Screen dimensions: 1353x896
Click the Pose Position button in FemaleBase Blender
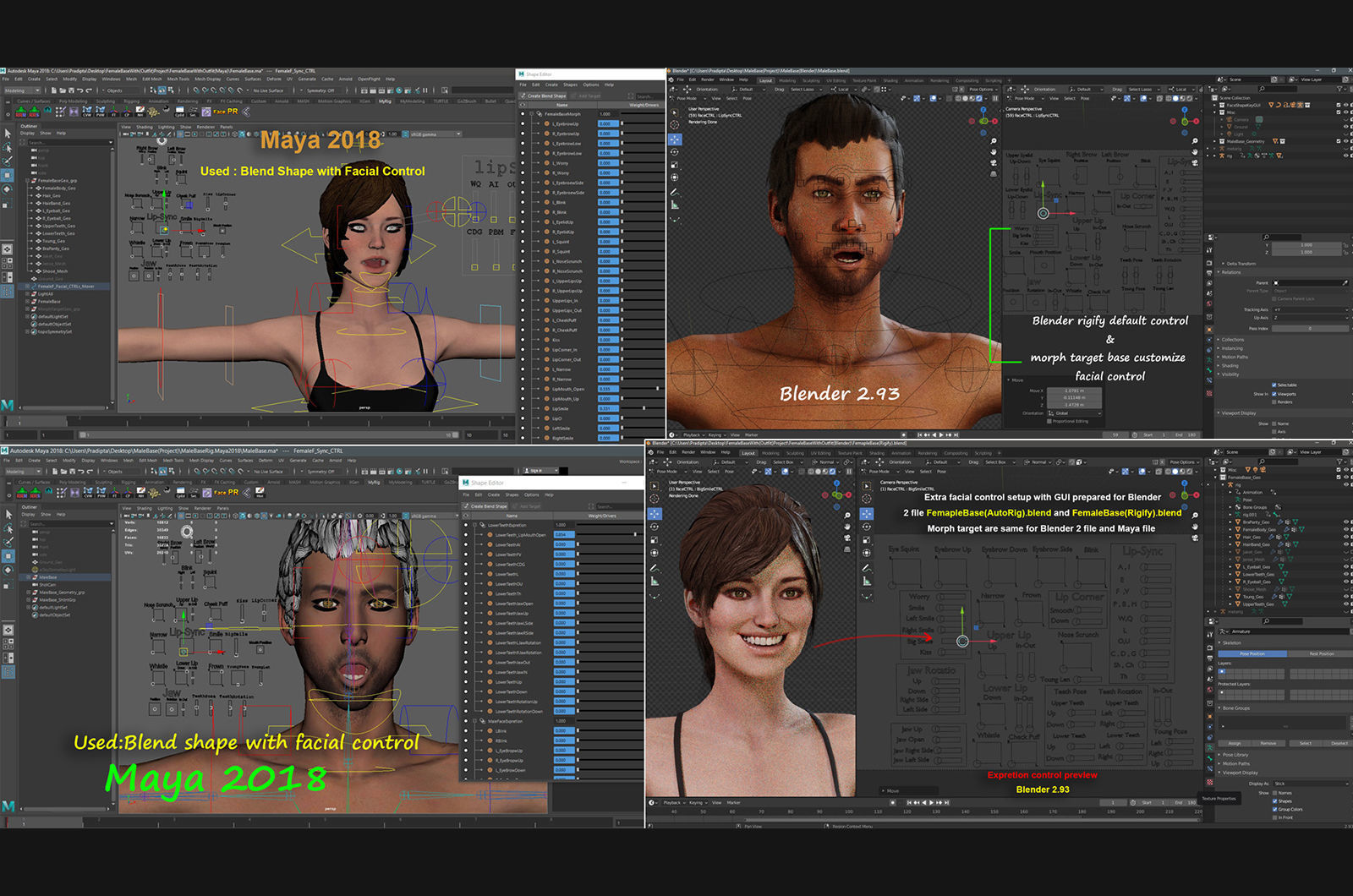coord(1252,653)
